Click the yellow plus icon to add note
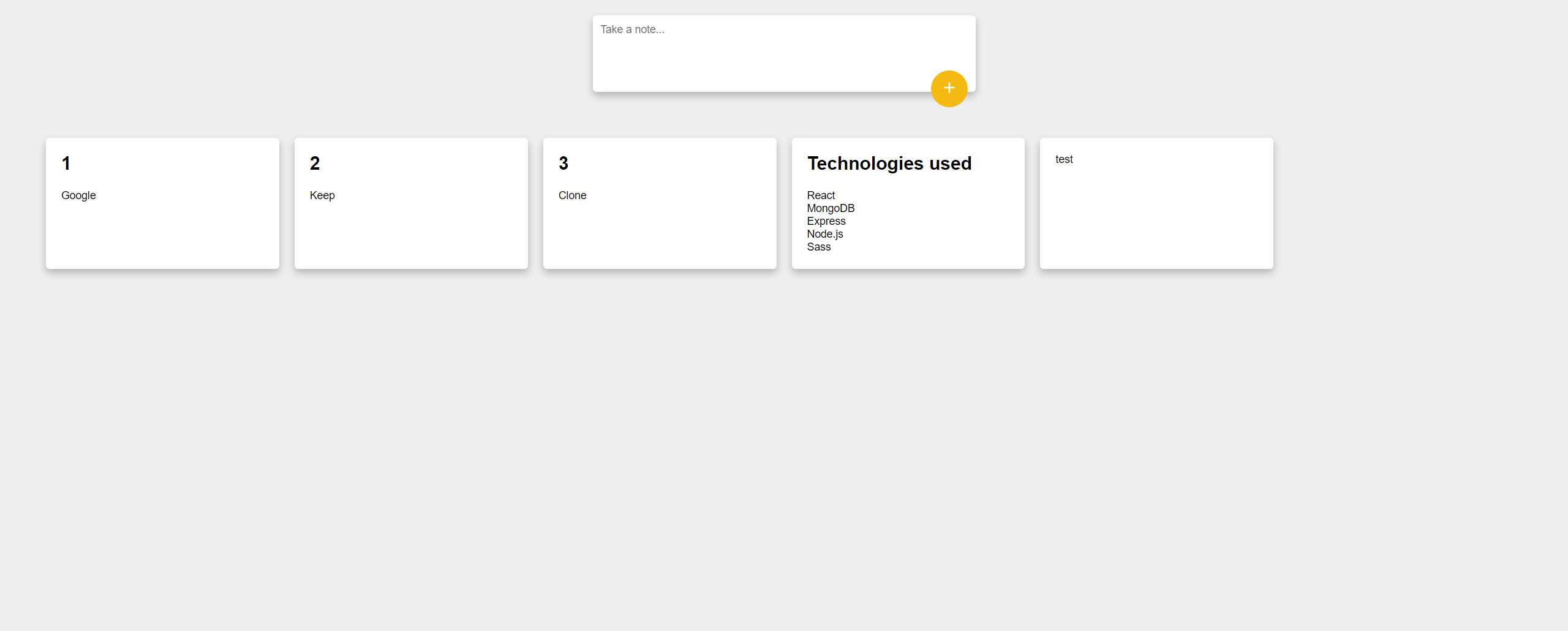Viewport: 1568px width, 631px height. coord(949,88)
